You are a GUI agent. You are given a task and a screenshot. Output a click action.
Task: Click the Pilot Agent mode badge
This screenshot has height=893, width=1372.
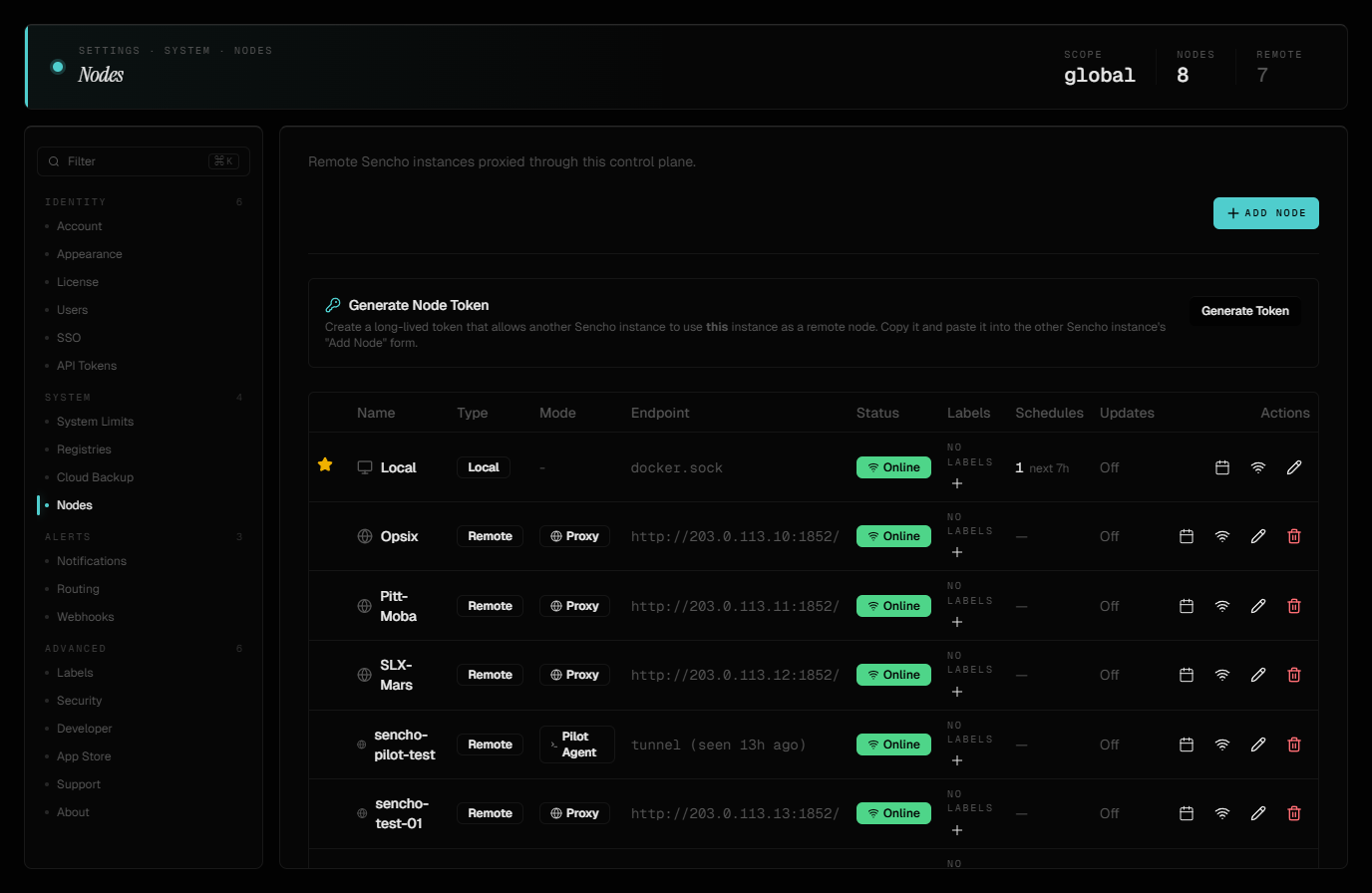click(x=577, y=744)
